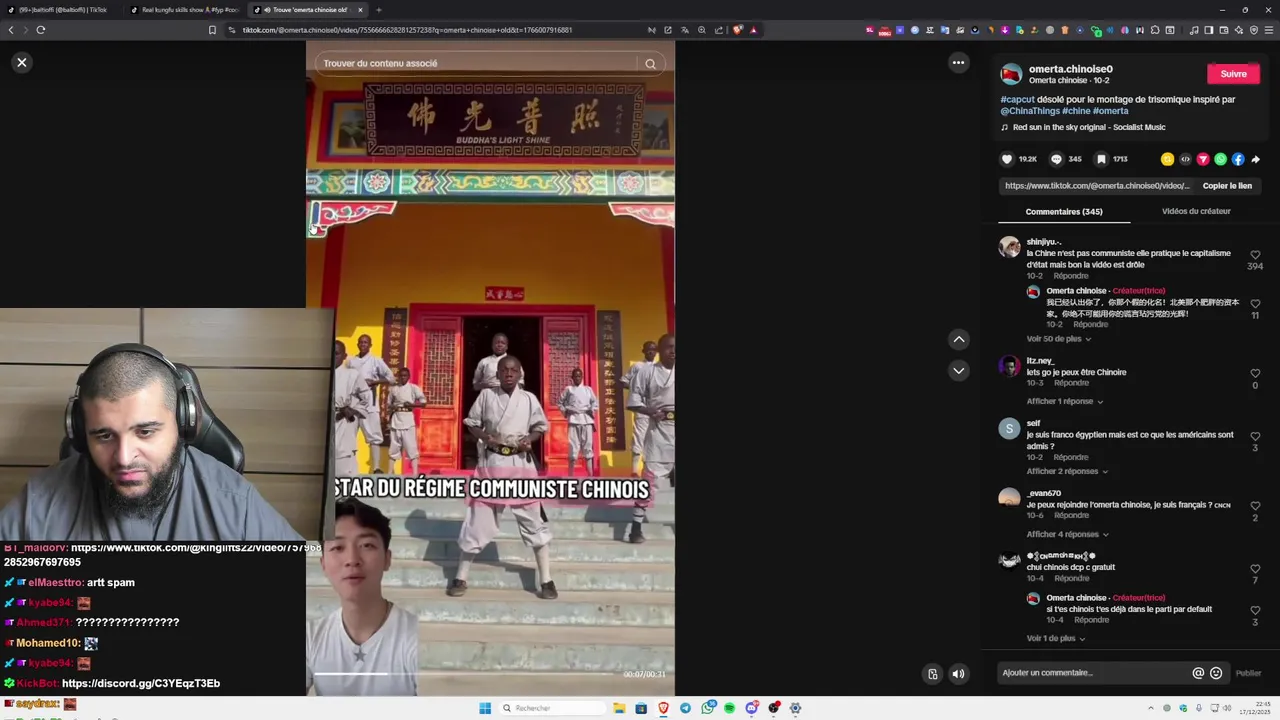Go back in the browser

click(x=11, y=30)
